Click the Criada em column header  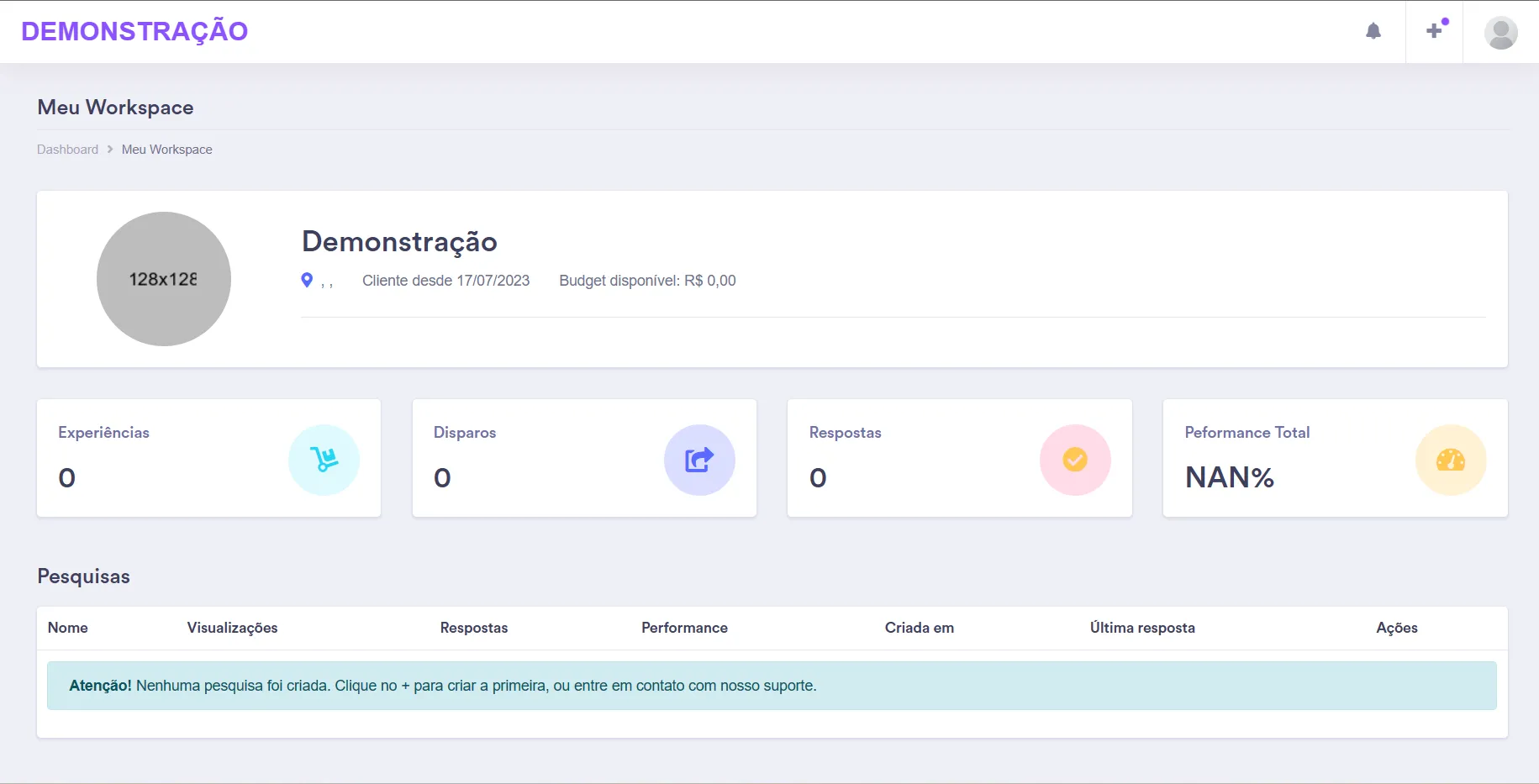[x=920, y=628]
